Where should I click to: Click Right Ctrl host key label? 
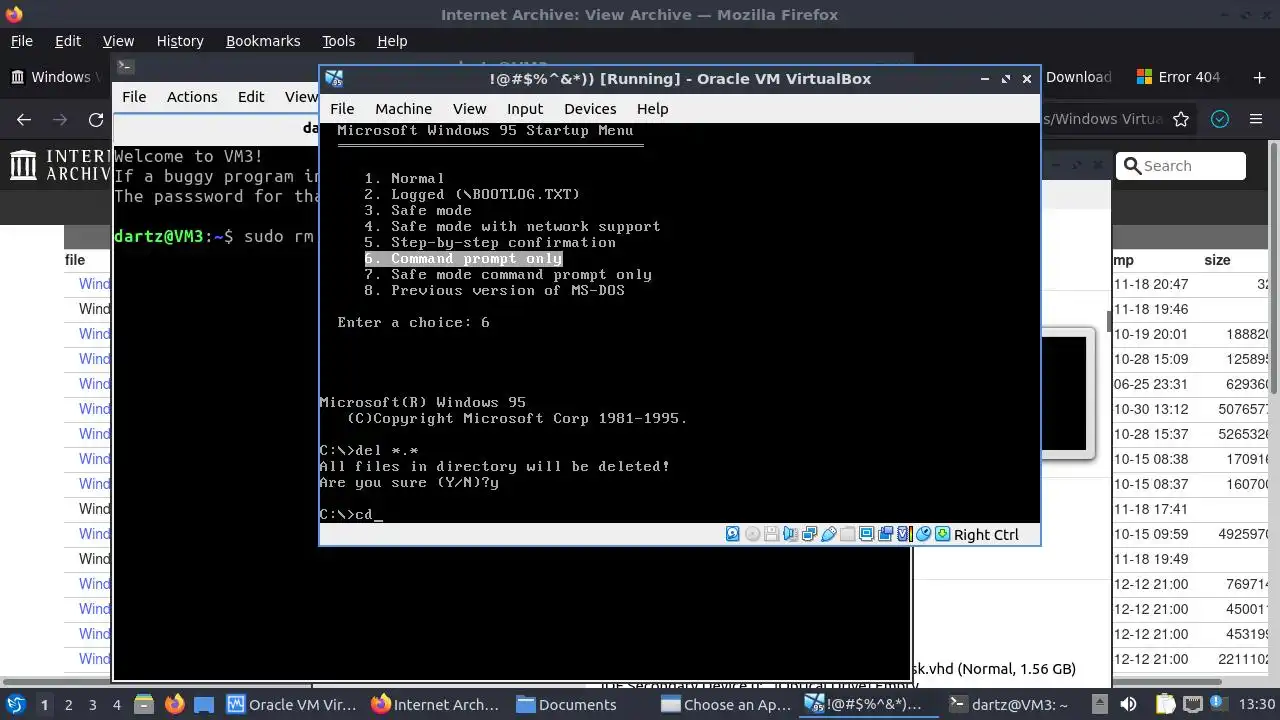click(x=986, y=535)
